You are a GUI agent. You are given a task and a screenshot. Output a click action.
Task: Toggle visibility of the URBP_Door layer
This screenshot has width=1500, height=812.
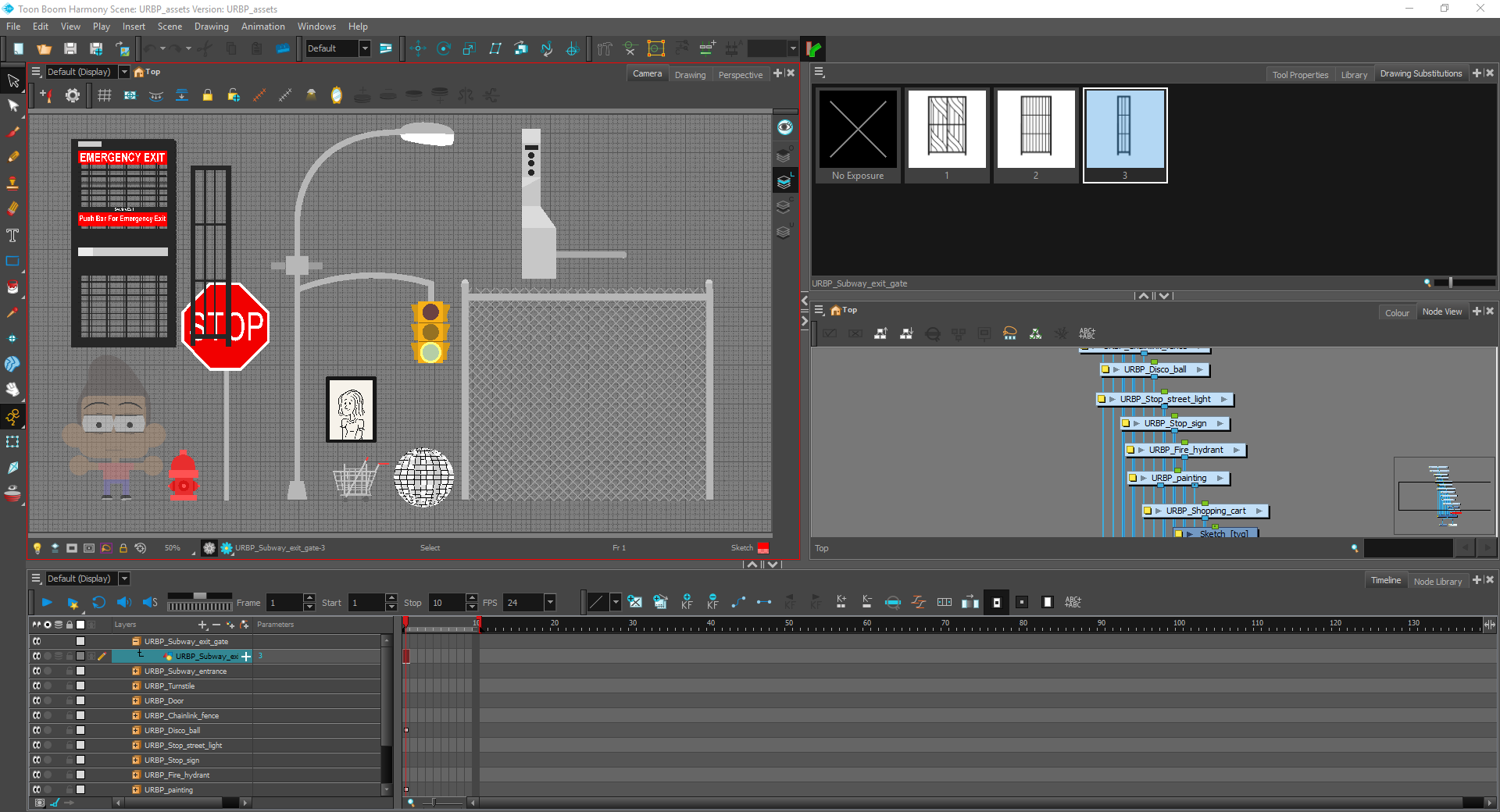(37, 700)
